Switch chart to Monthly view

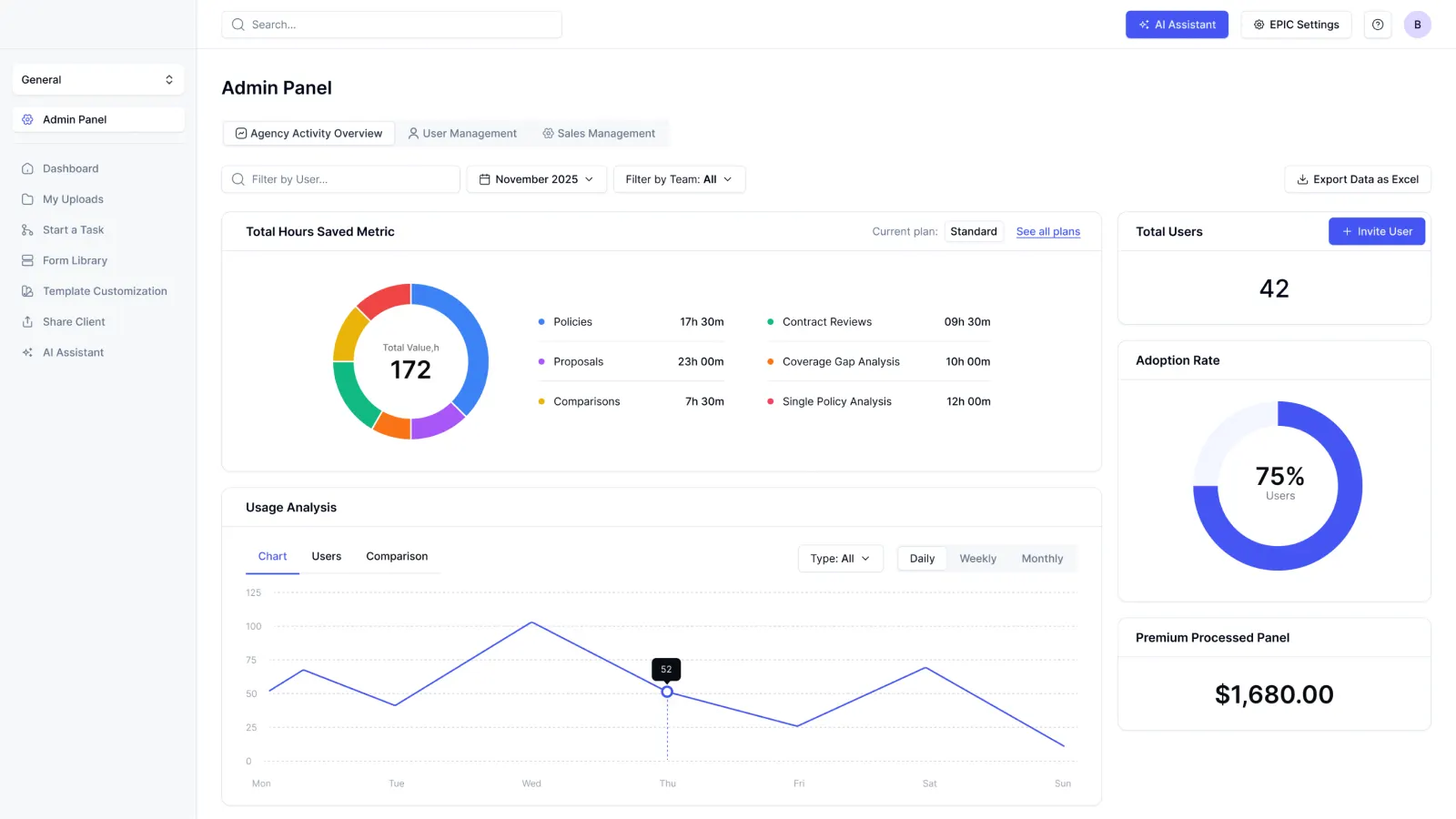pos(1042,559)
